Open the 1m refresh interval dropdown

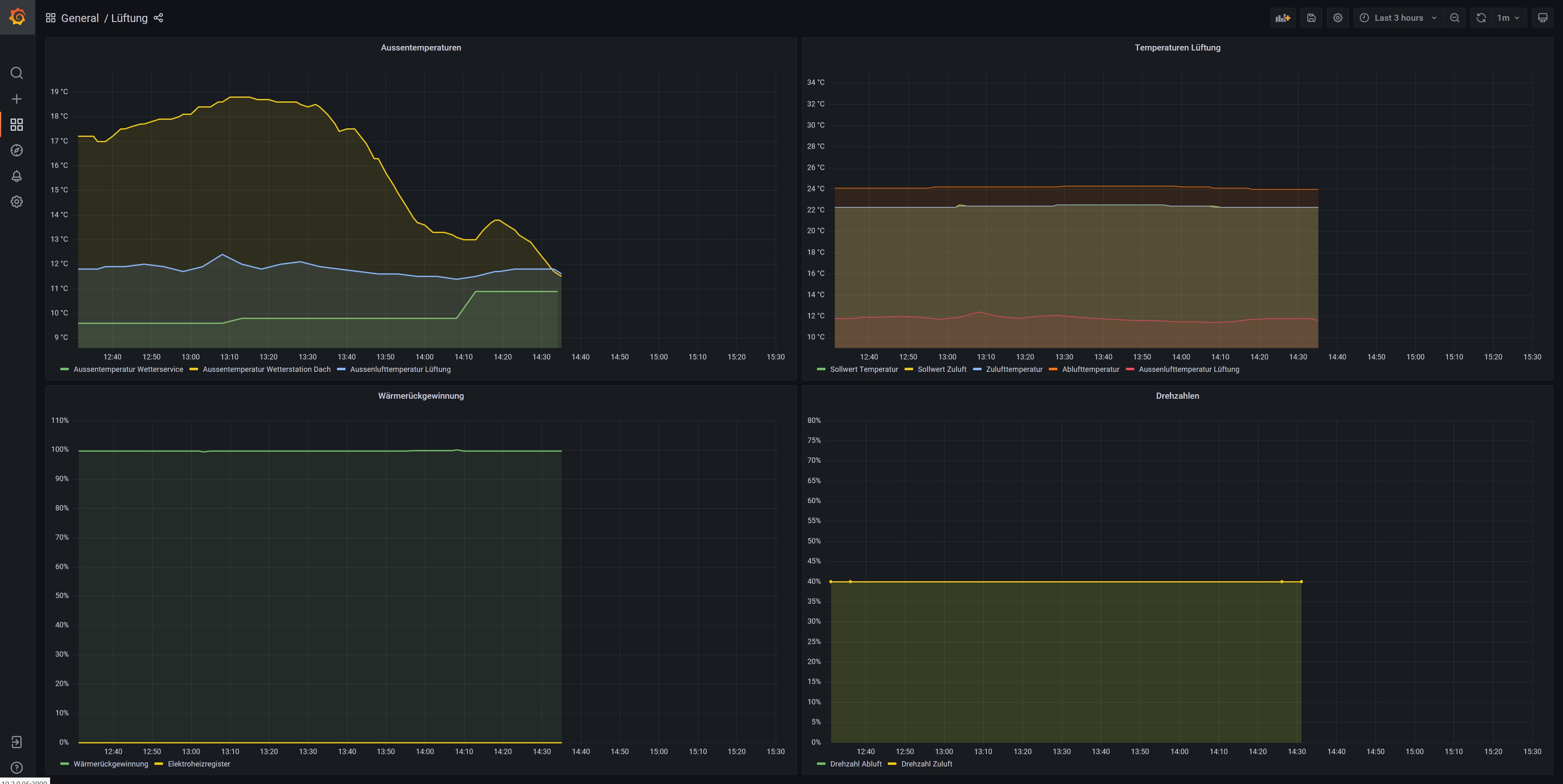pos(1508,18)
